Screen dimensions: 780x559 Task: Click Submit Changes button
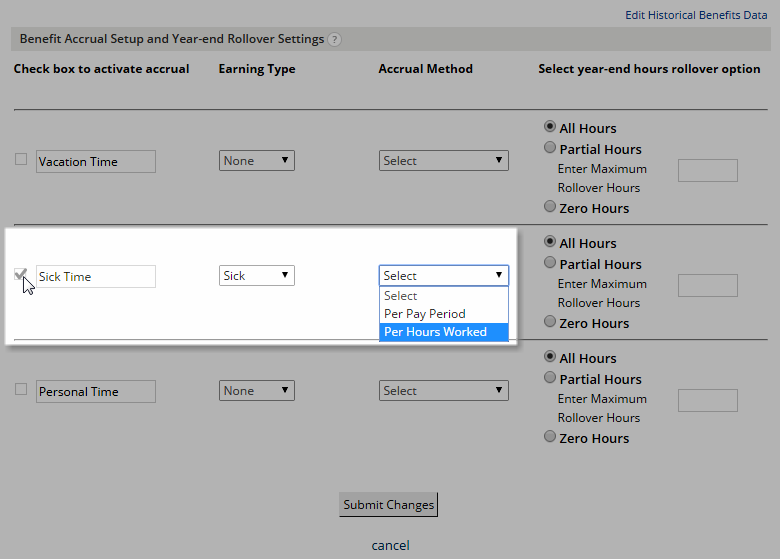coord(389,505)
